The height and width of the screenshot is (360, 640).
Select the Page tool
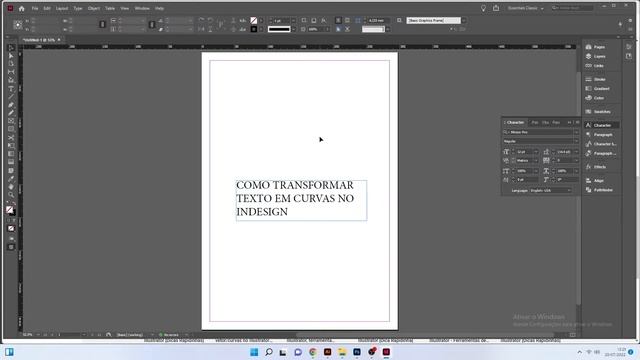click(11, 64)
